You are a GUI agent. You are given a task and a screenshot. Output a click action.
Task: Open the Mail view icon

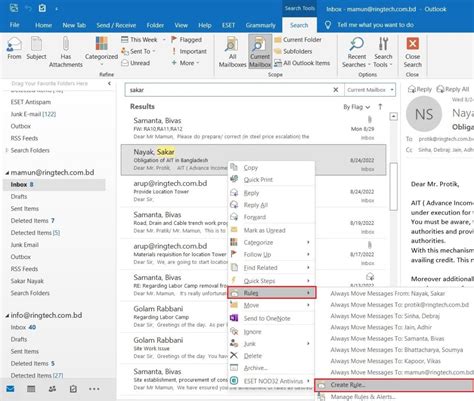coord(10,389)
